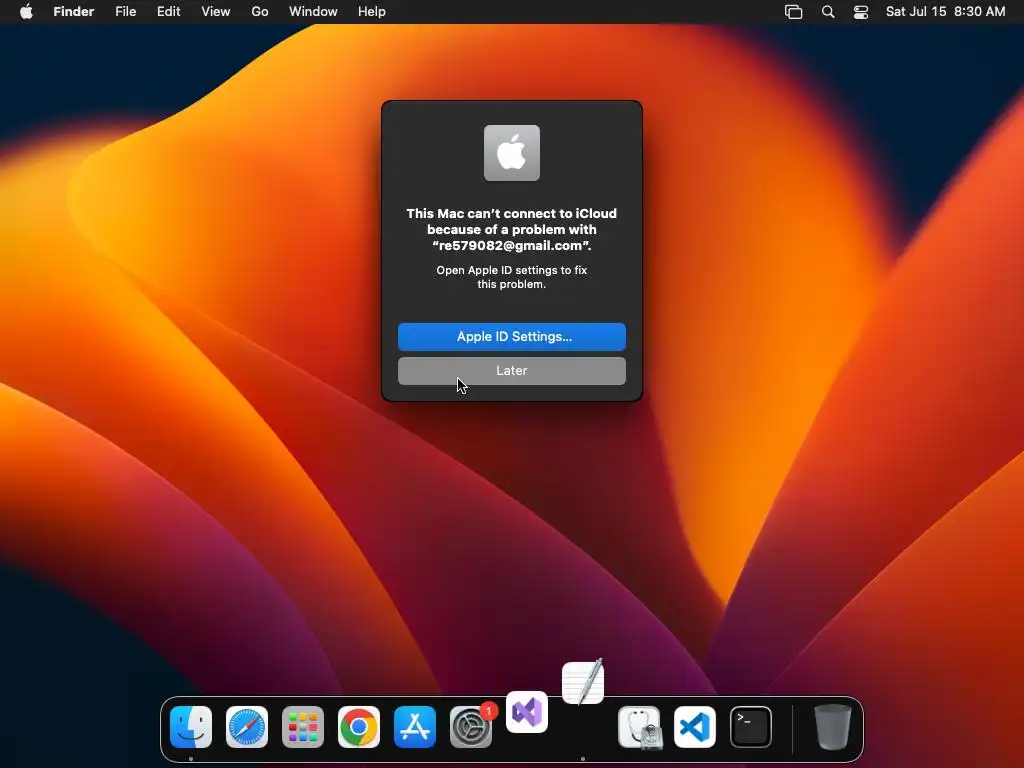This screenshot has height=768, width=1024.
Task: Click the Apple logo in dialog
Action: point(512,153)
